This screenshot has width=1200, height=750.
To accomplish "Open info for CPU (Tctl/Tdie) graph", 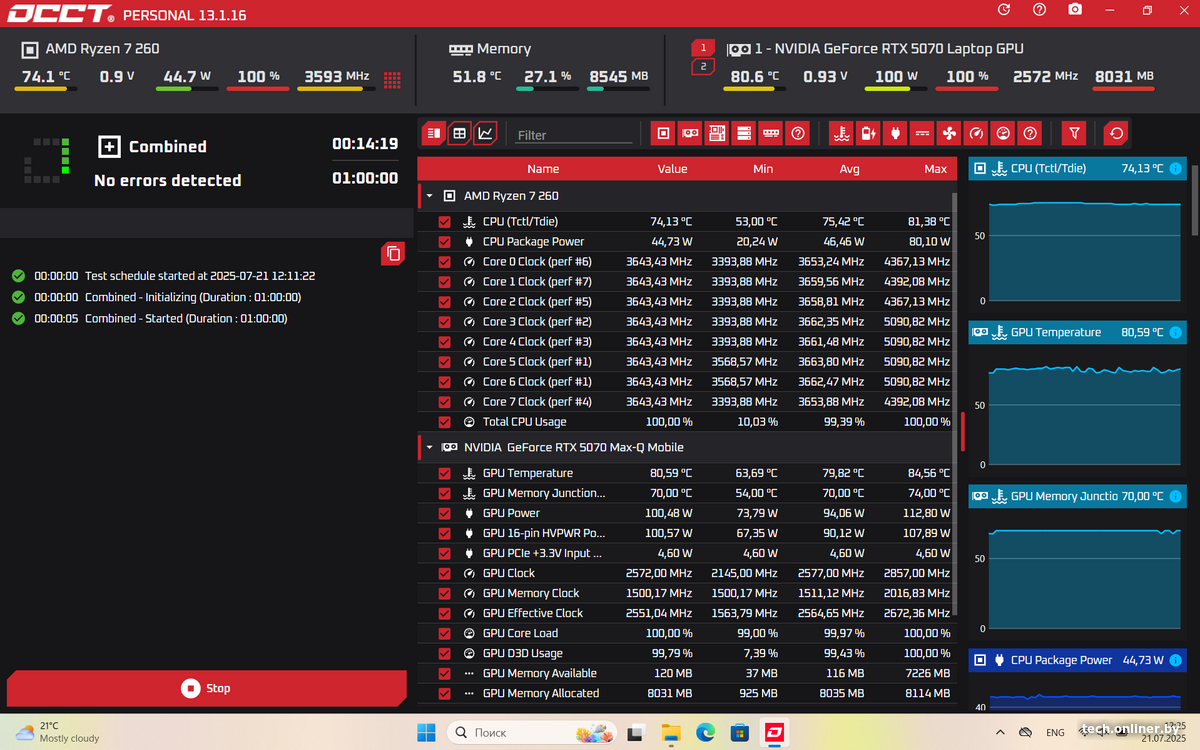I will coord(1175,169).
